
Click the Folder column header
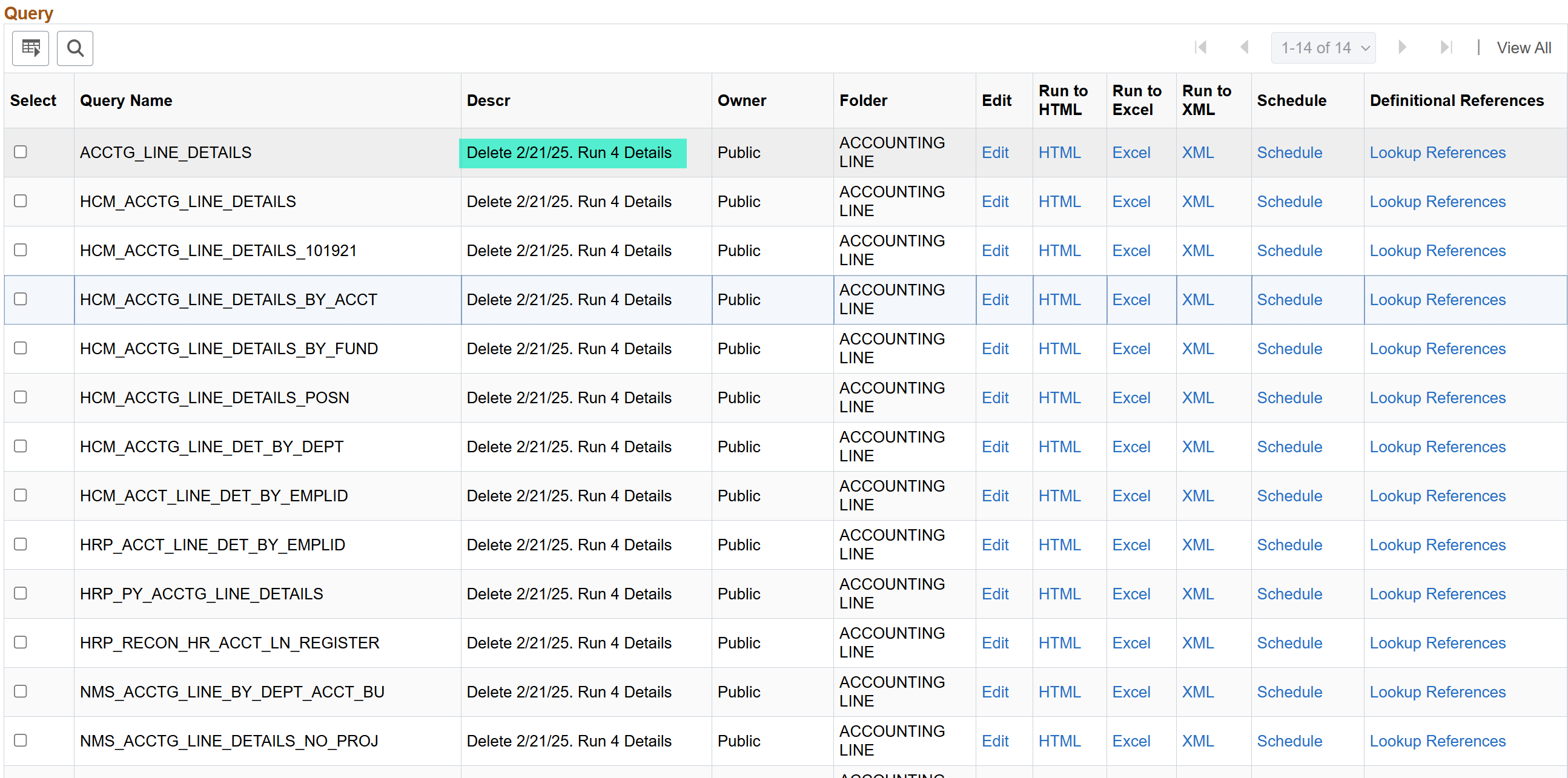[x=863, y=101]
